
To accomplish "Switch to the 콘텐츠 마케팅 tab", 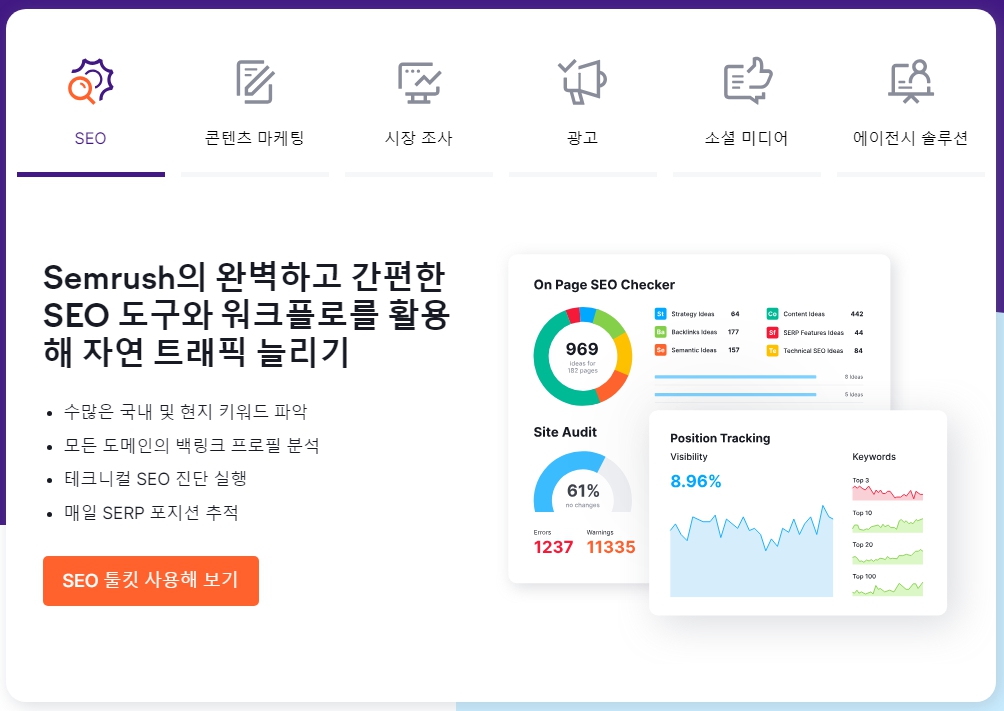I will (254, 138).
